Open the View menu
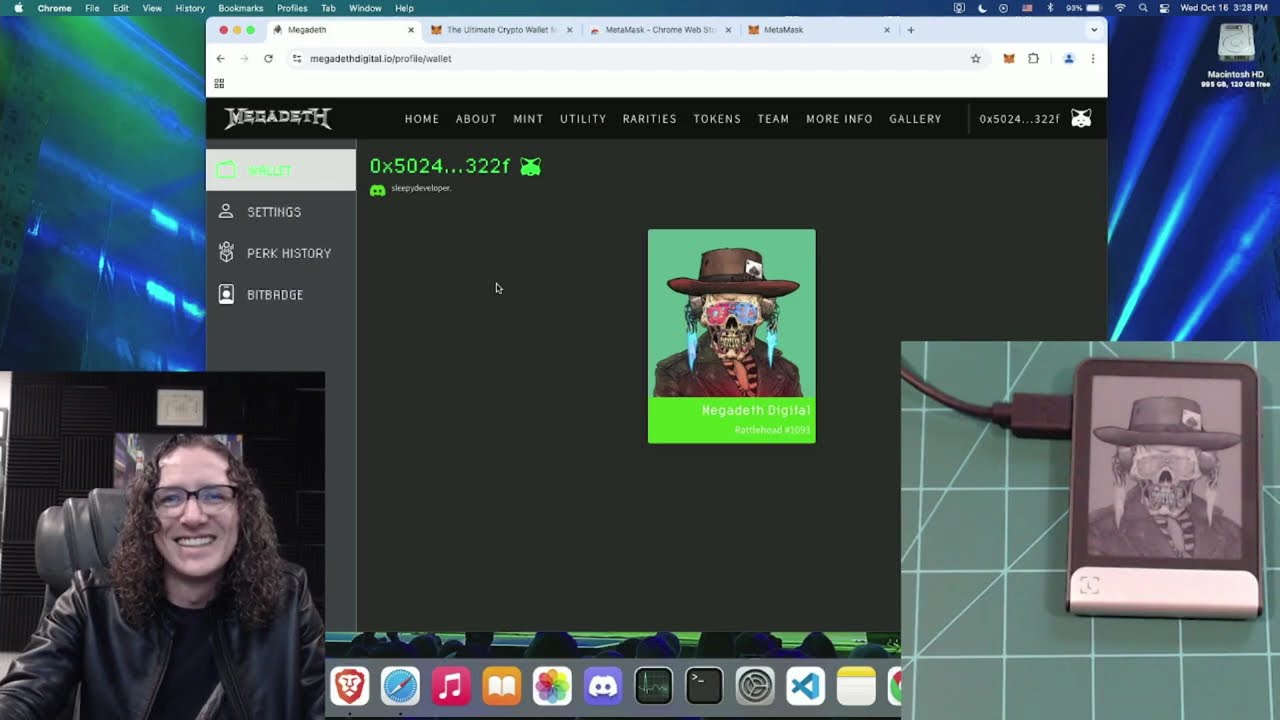 (x=152, y=8)
